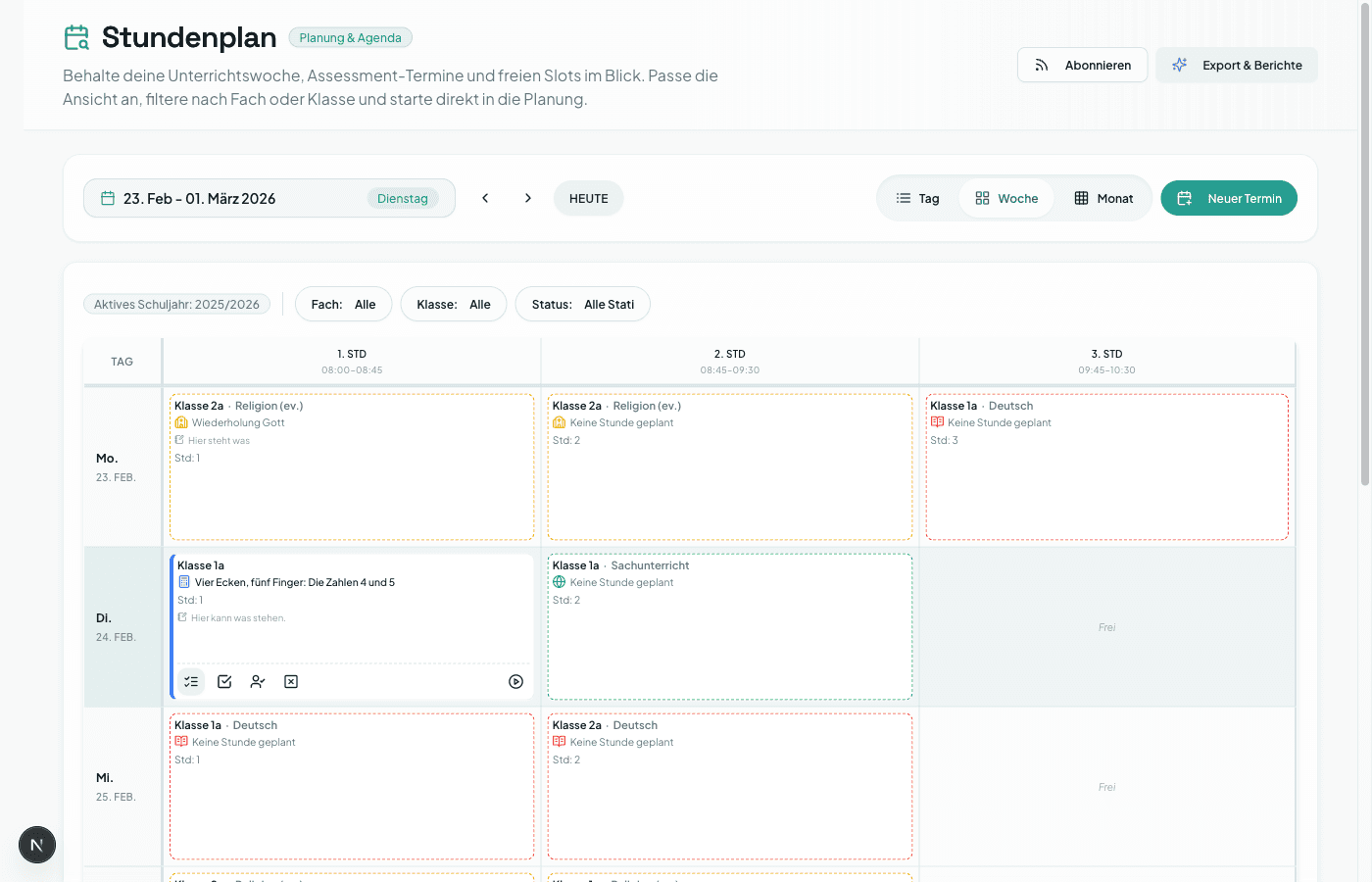
Task: Click the 'Mi.' day label in the timetable
Action: [x=105, y=778]
